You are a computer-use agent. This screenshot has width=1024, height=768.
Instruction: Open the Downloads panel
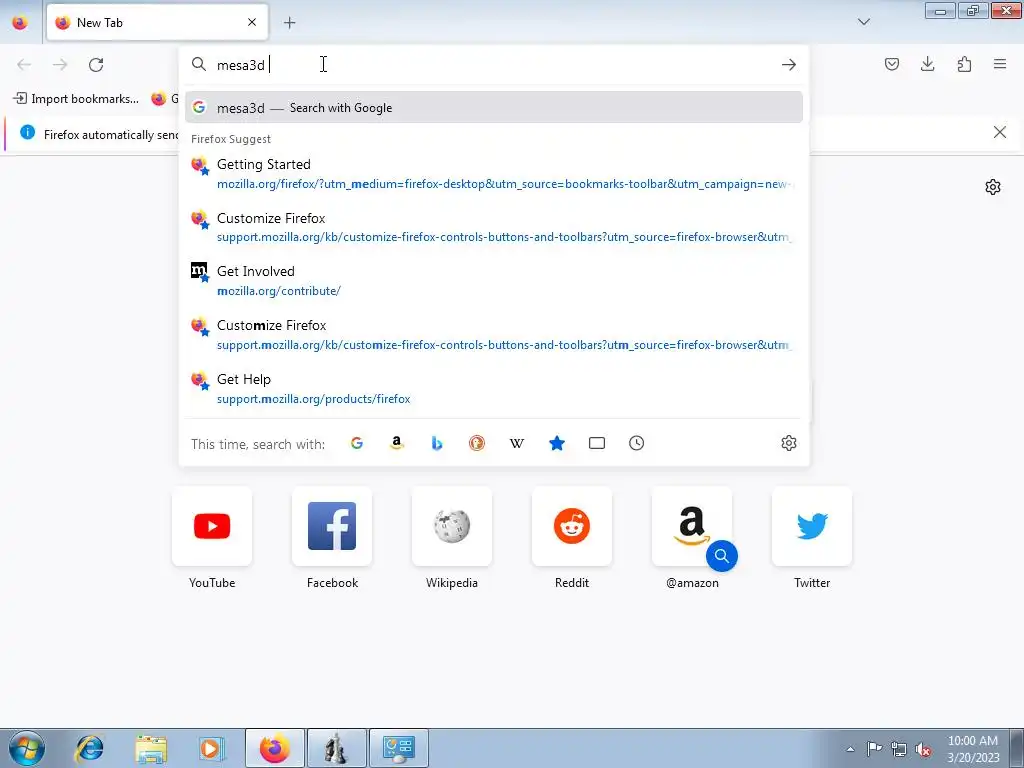pos(927,64)
